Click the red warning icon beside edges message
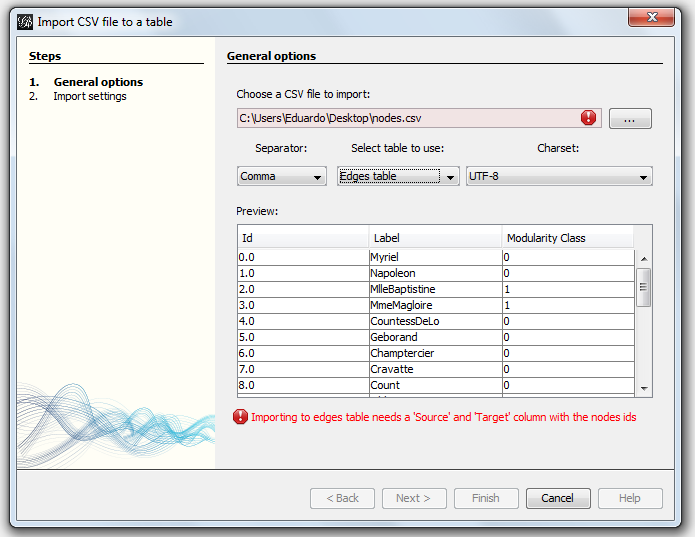The height and width of the screenshot is (537, 695). [x=240, y=417]
